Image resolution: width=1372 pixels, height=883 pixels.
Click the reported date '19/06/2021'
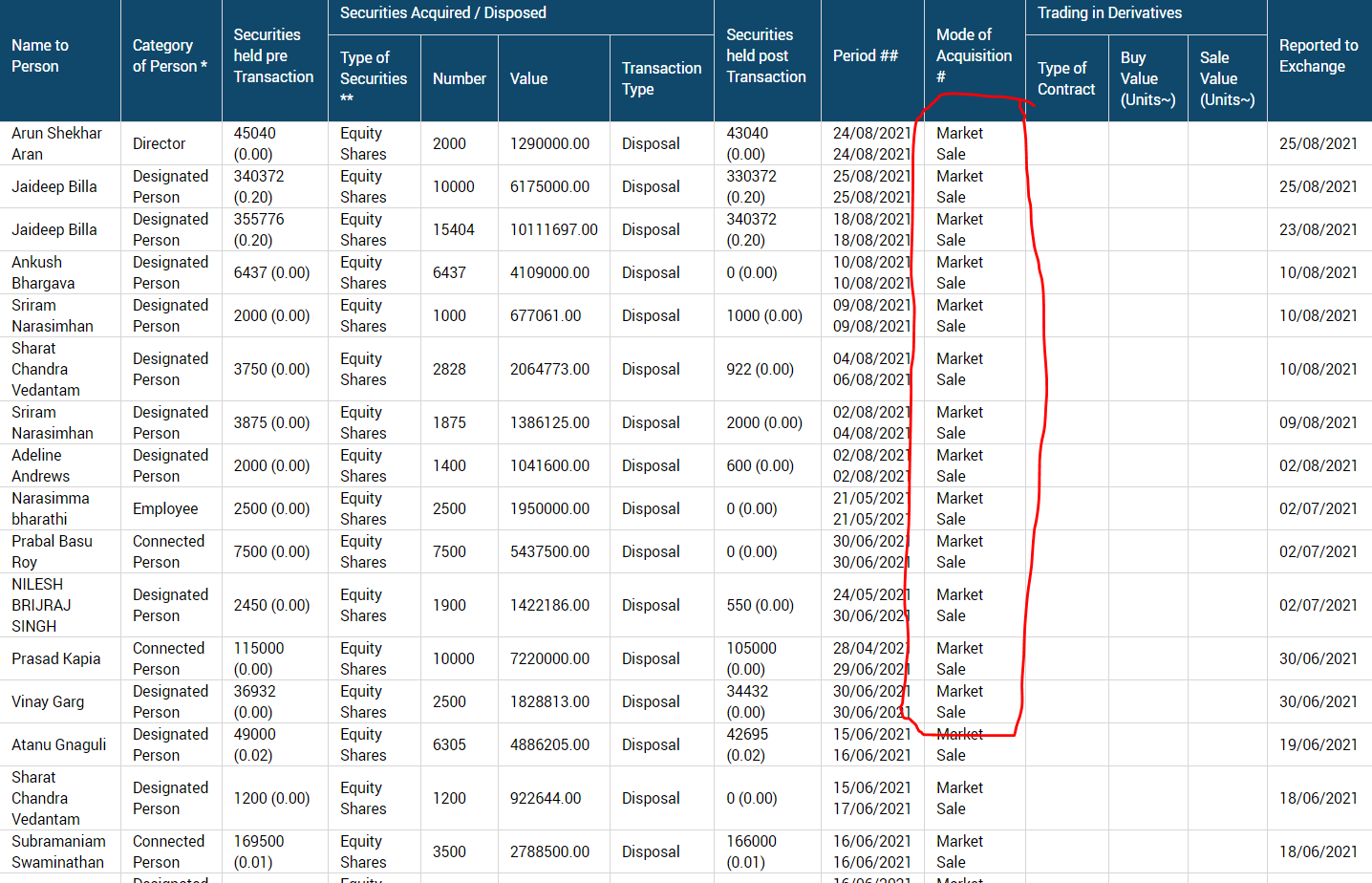(x=1318, y=745)
